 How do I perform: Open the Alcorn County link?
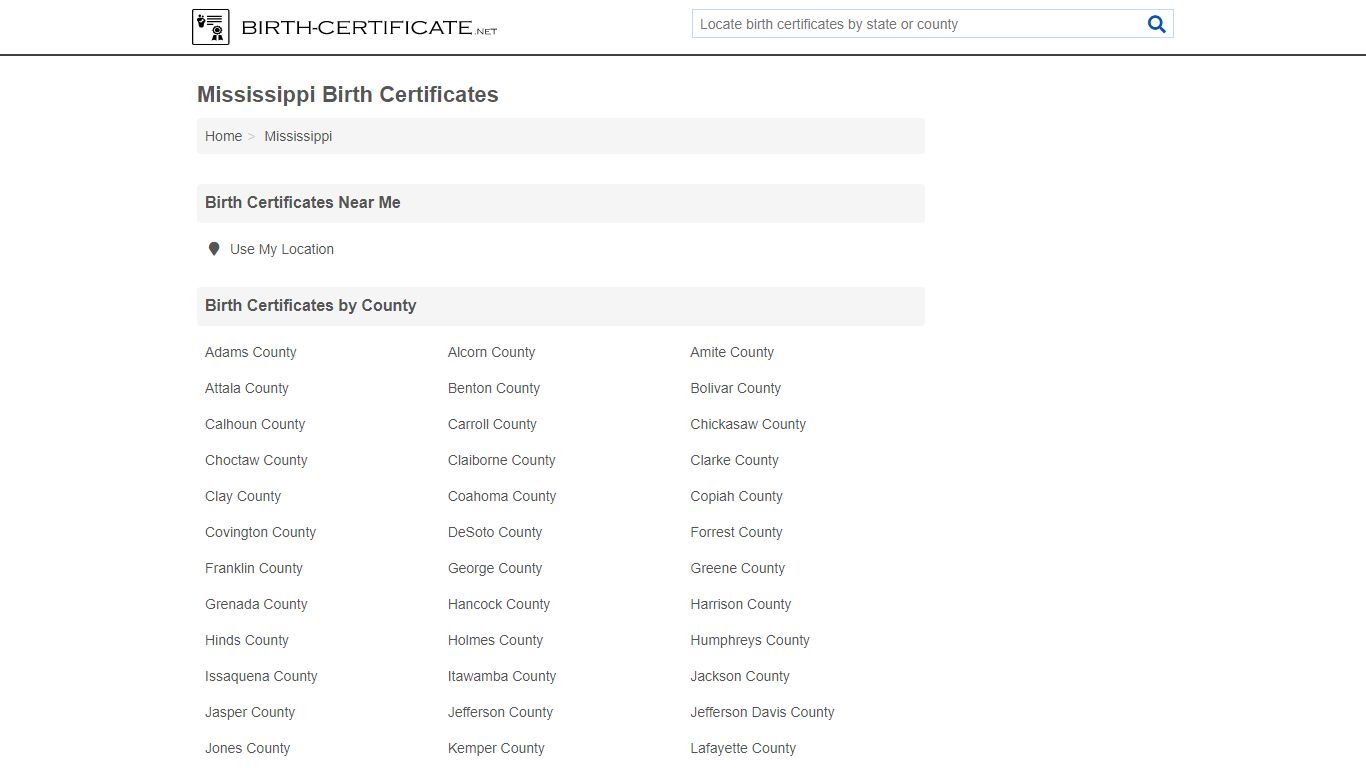(491, 352)
